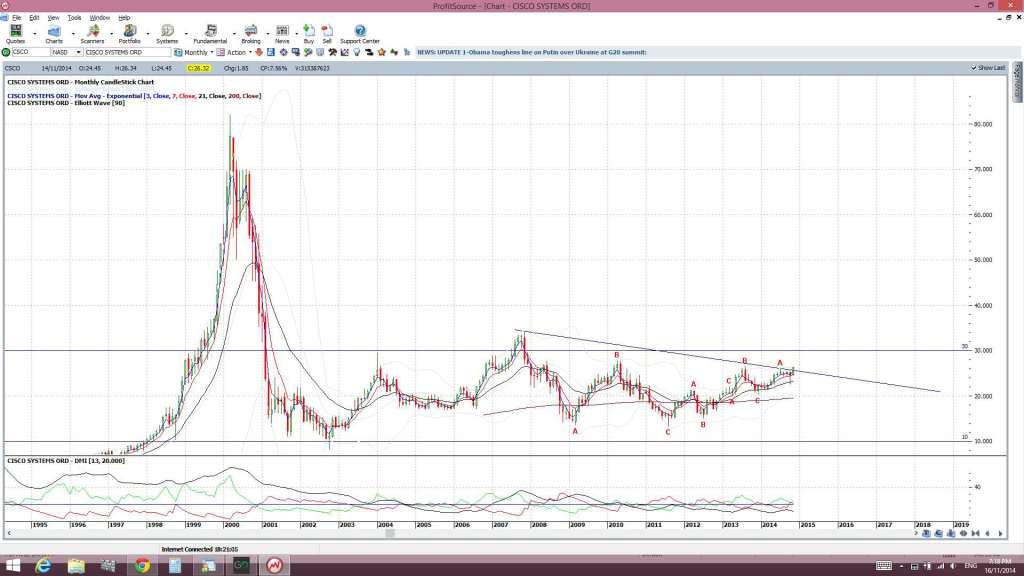The width and height of the screenshot is (1024, 576).
Task: Open the Portfolio toolbar icon
Action: [129, 31]
